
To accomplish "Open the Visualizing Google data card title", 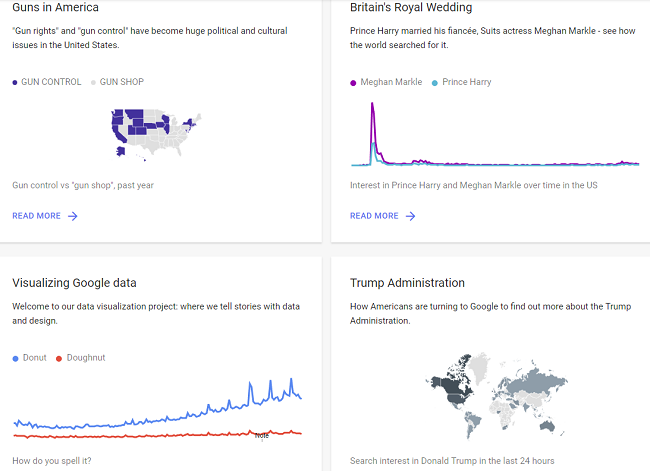I will (75, 283).
